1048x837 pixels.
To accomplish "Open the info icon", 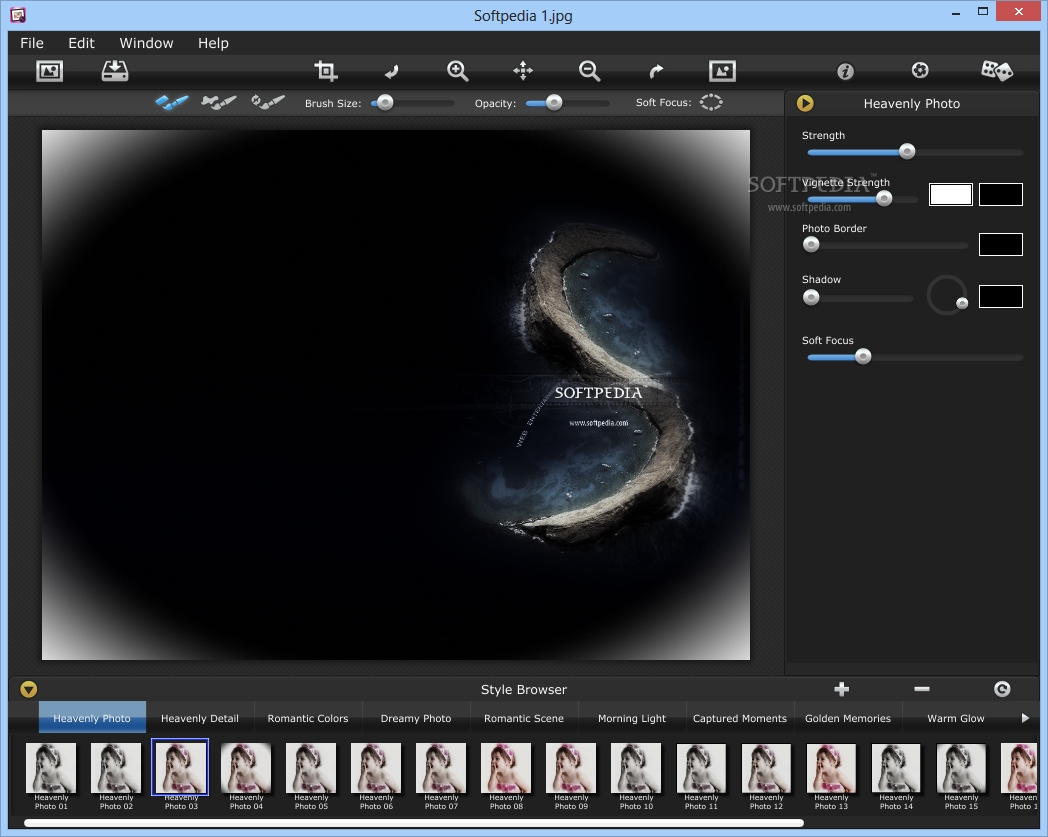I will 845,71.
